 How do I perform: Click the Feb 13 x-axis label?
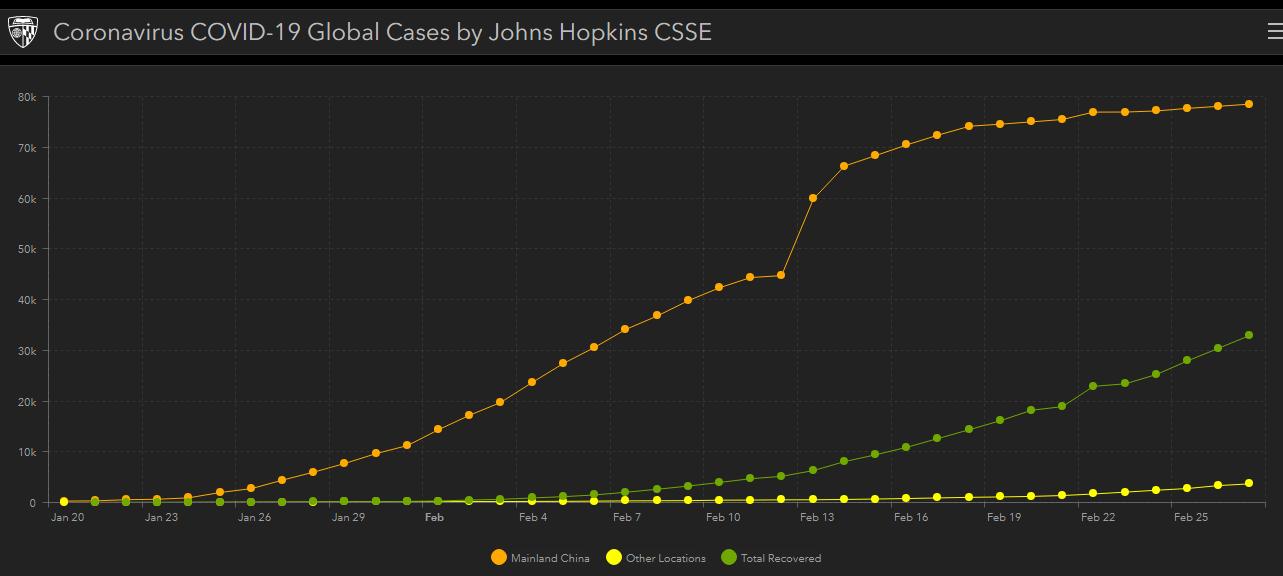pos(817,518)
